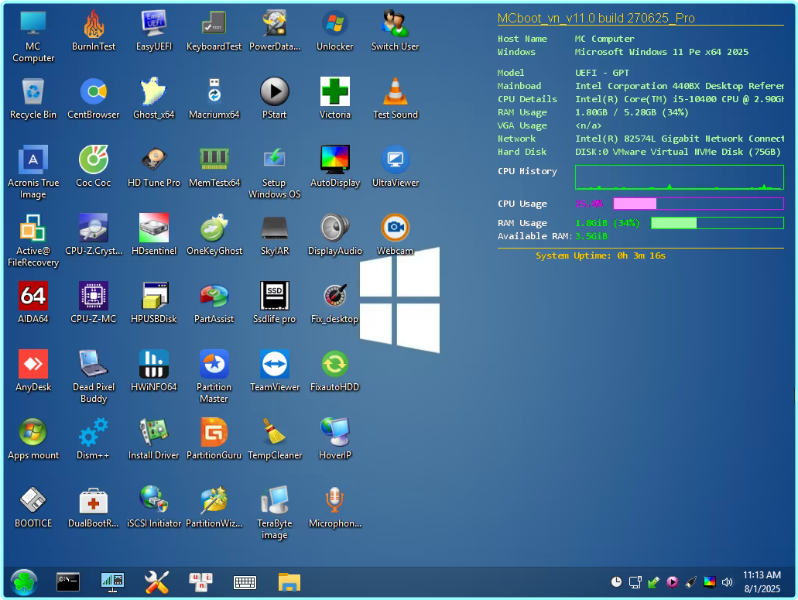Screen dimensions: 798x600
Task: Select the Macriumx64 shortcut
Action: (x=214, y=99)
